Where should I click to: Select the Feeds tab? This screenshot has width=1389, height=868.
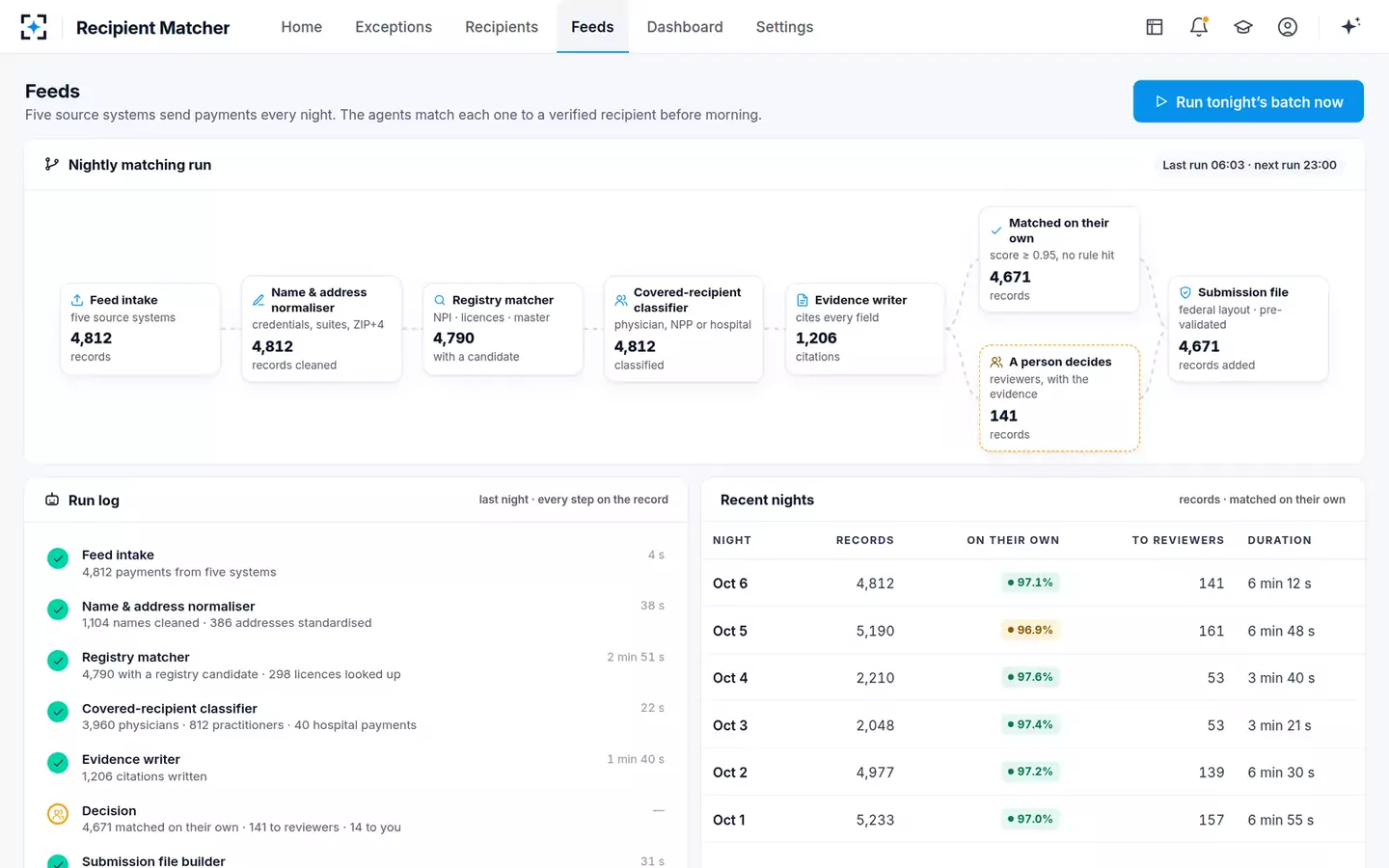(592, 27)
